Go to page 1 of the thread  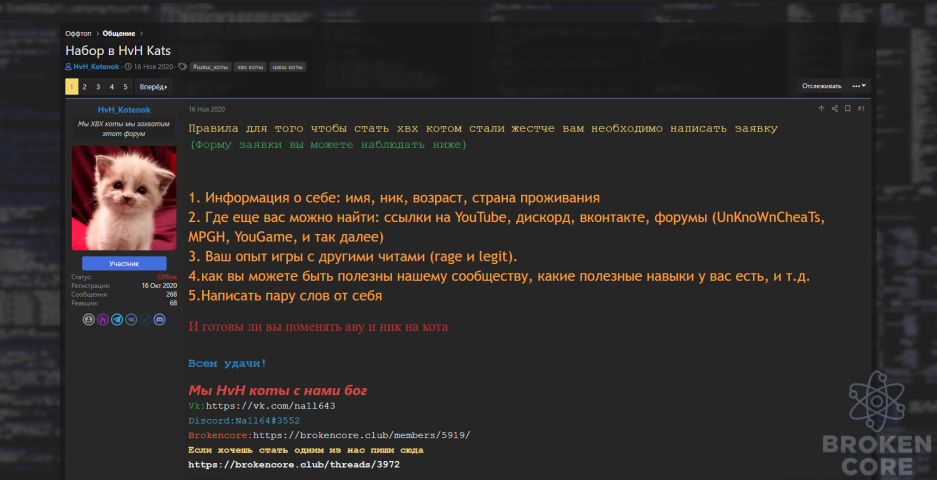coord(71,87)
